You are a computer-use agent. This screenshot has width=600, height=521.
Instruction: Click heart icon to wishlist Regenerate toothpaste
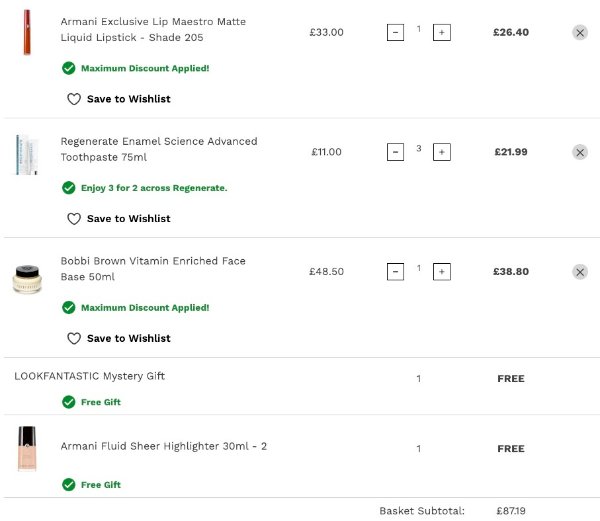73,219
